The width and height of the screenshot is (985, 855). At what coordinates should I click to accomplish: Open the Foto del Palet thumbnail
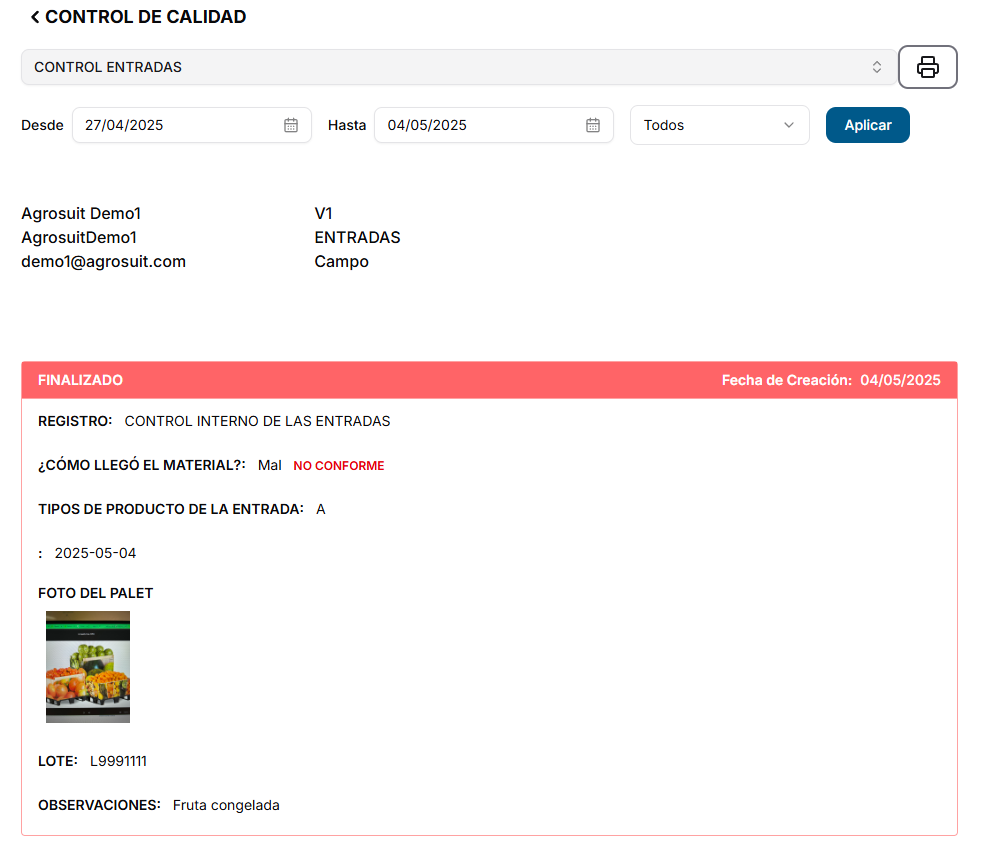(x=88, y=667)
